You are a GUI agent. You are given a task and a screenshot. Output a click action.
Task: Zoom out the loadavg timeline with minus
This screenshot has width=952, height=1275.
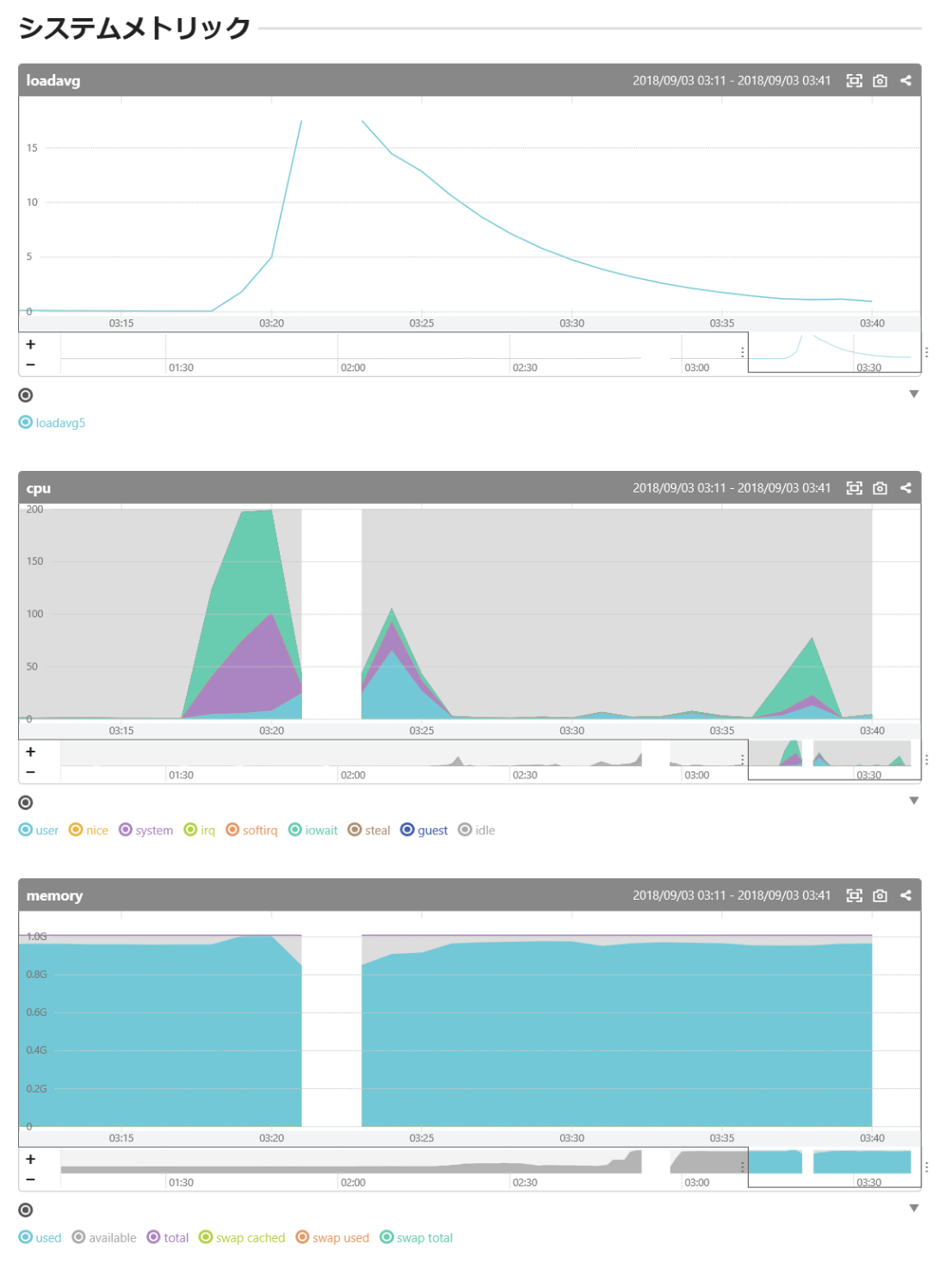(x=30, y=364)
